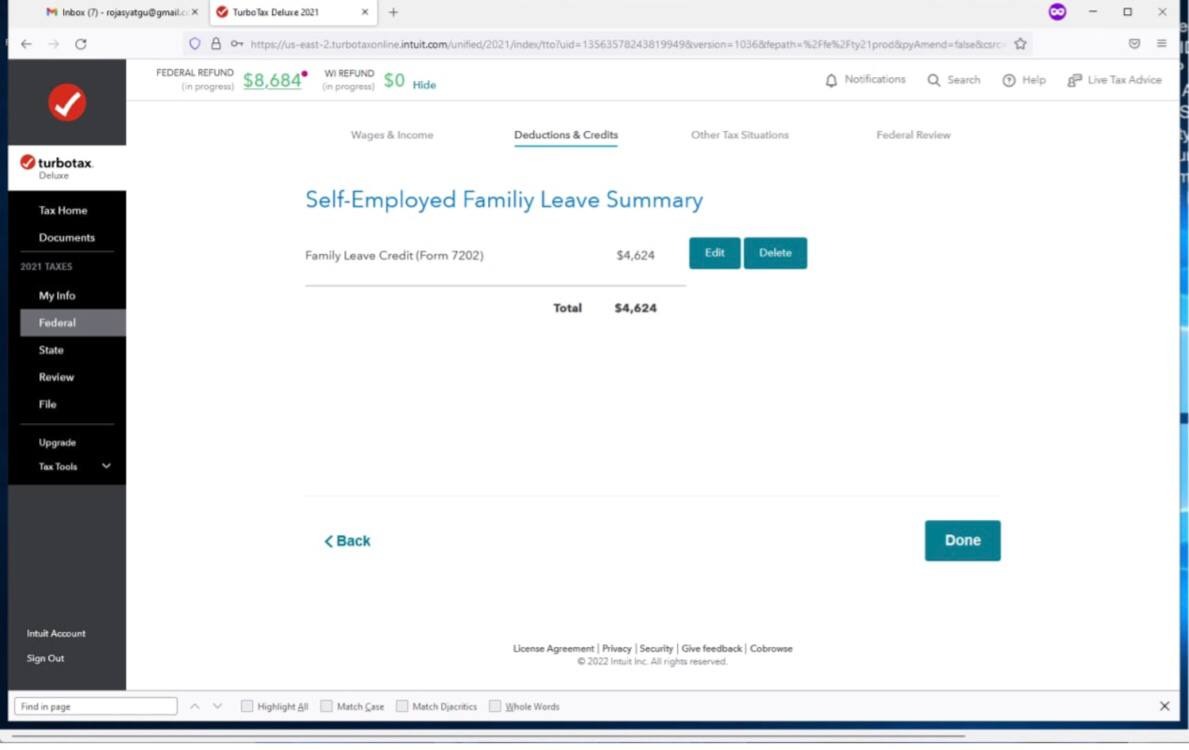Viewport: 1189px width, 750px height.
Task: Click the TurboTax red checkmark logo
Action: (x=67, y=102)
